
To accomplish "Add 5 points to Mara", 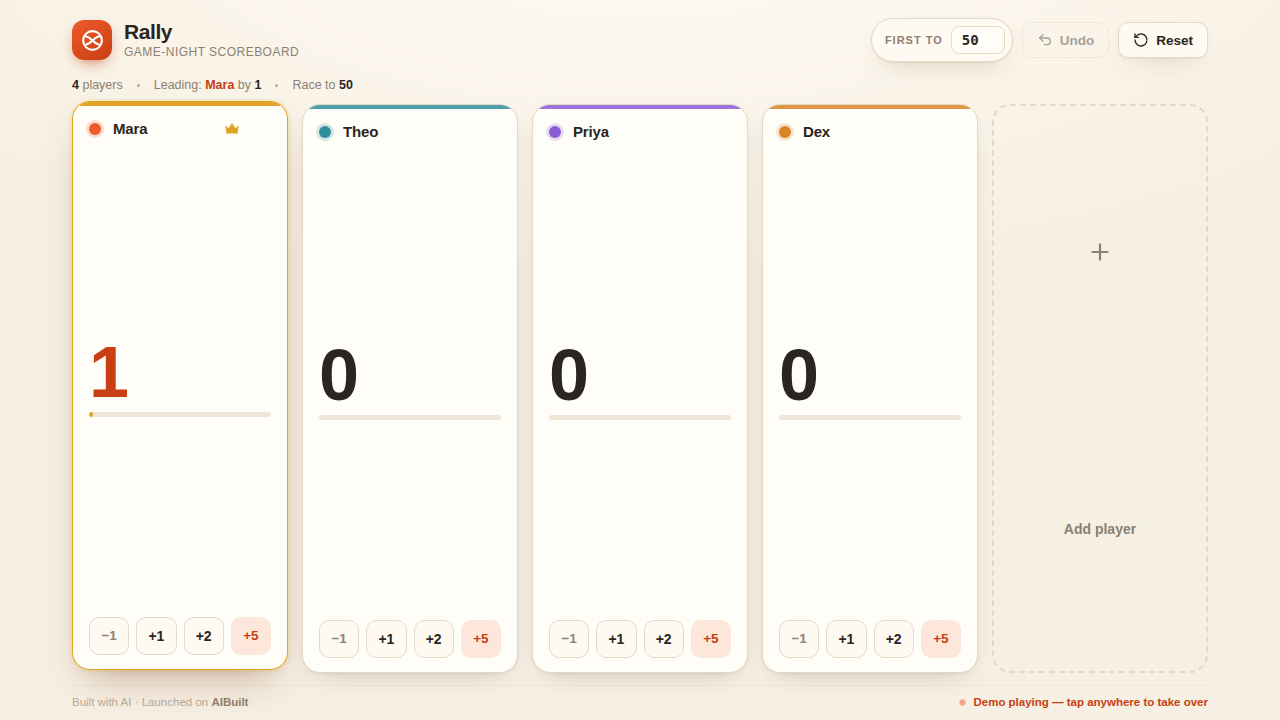I will [x=251, y=636].
